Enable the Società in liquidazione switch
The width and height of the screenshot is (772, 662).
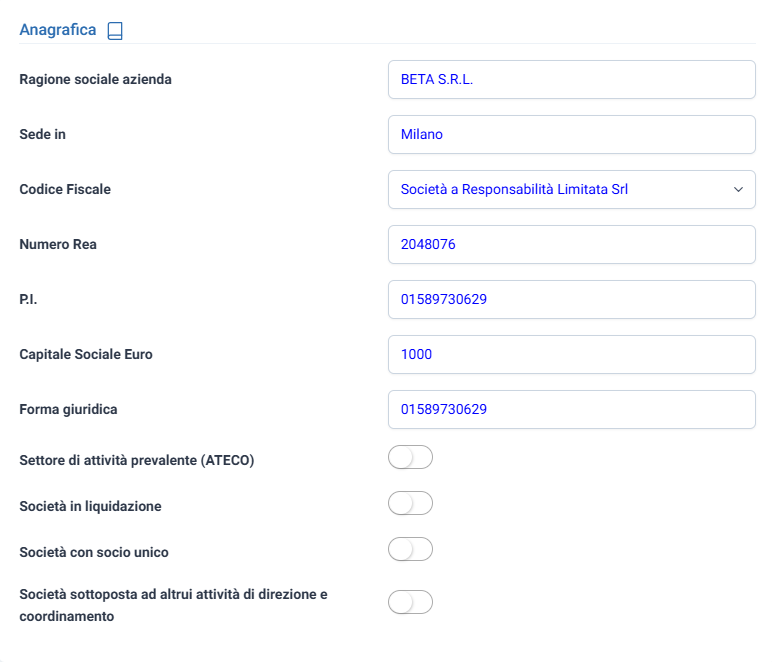point(410,503)
